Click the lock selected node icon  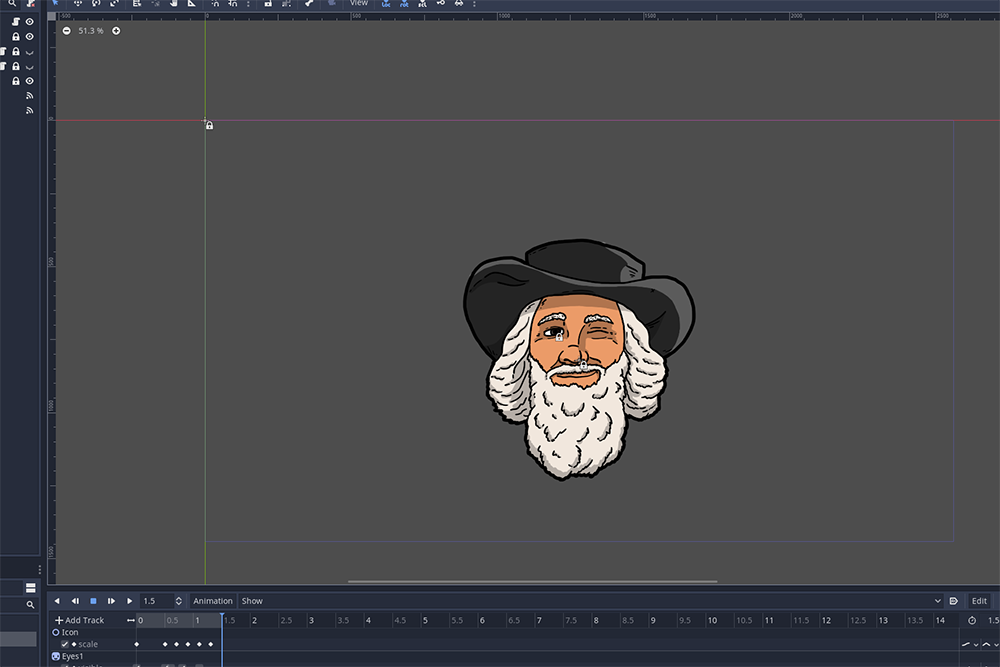(268, 3)
